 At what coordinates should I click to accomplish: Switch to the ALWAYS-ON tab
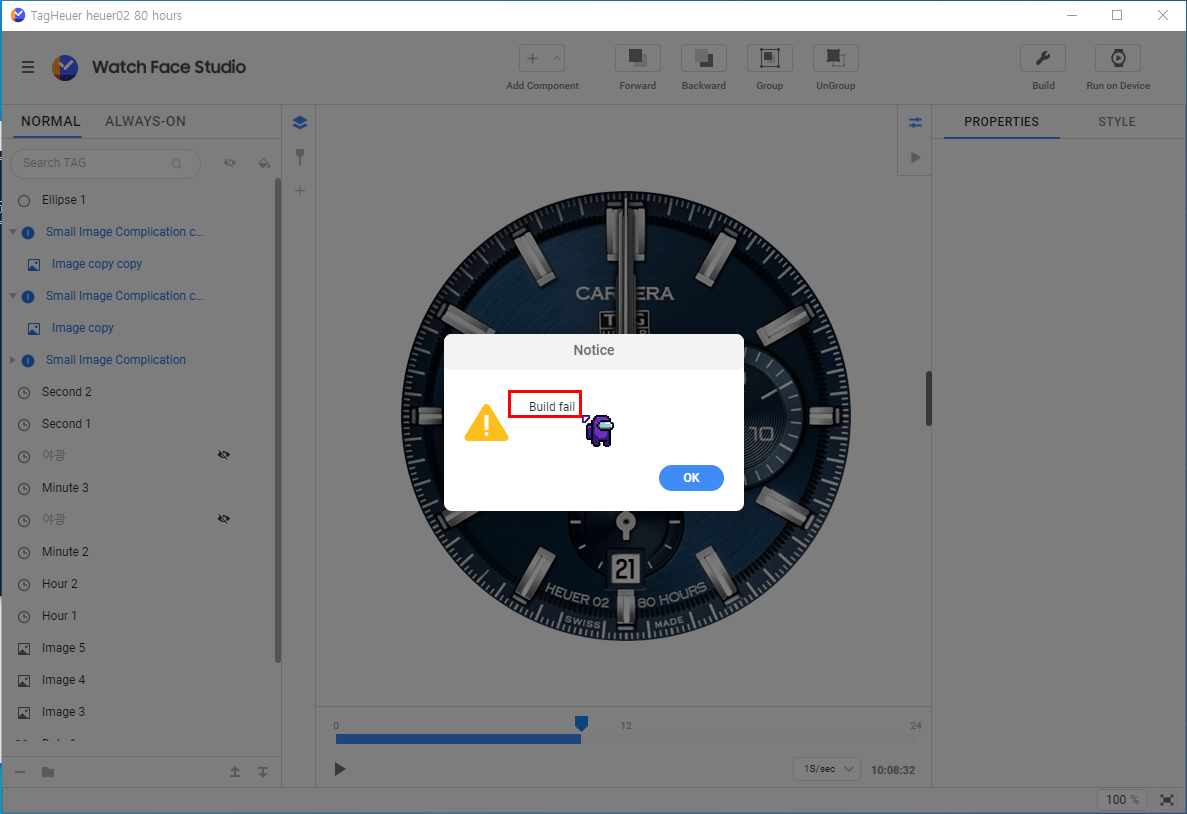(x=145, y=121)
